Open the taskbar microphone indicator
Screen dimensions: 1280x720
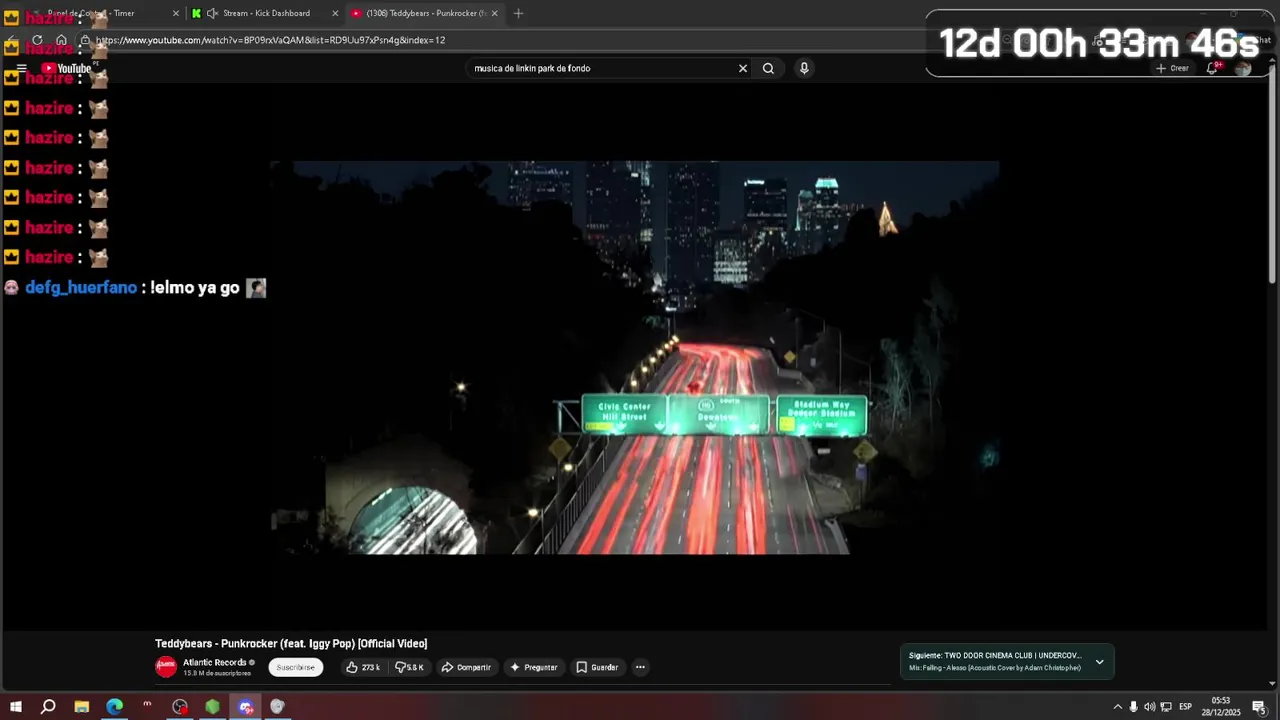coord(1133,707)
